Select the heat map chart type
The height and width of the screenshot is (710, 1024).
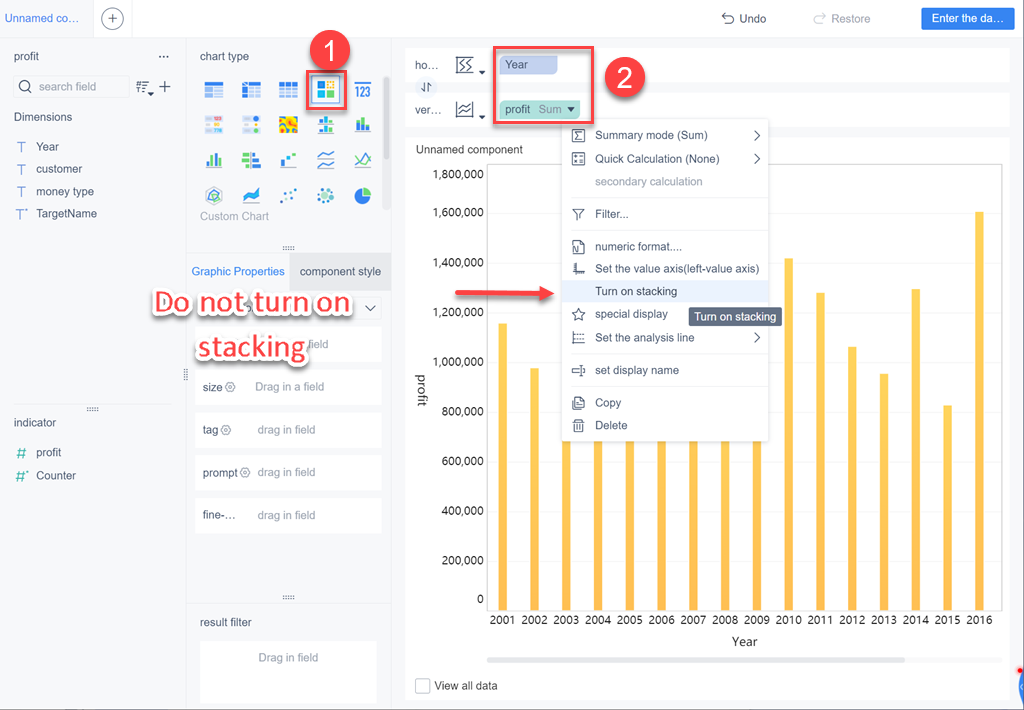tap(288, 124)
